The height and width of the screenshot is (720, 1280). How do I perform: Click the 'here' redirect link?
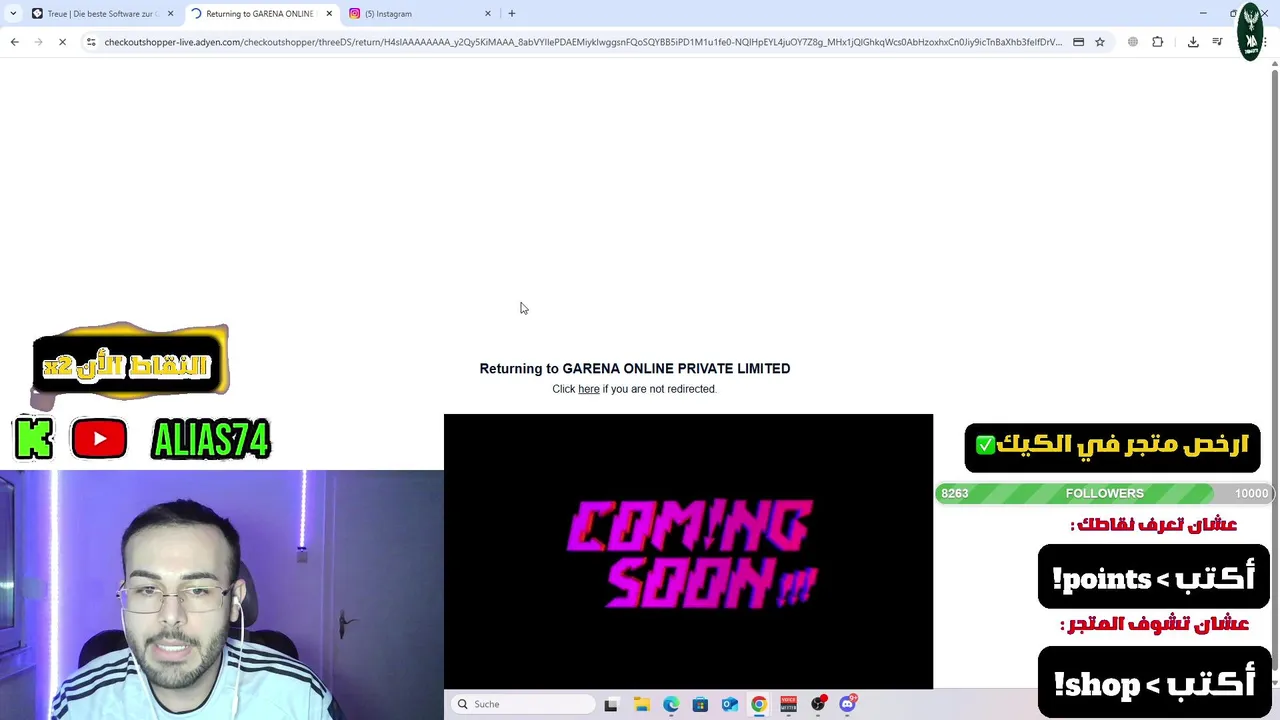589,389
